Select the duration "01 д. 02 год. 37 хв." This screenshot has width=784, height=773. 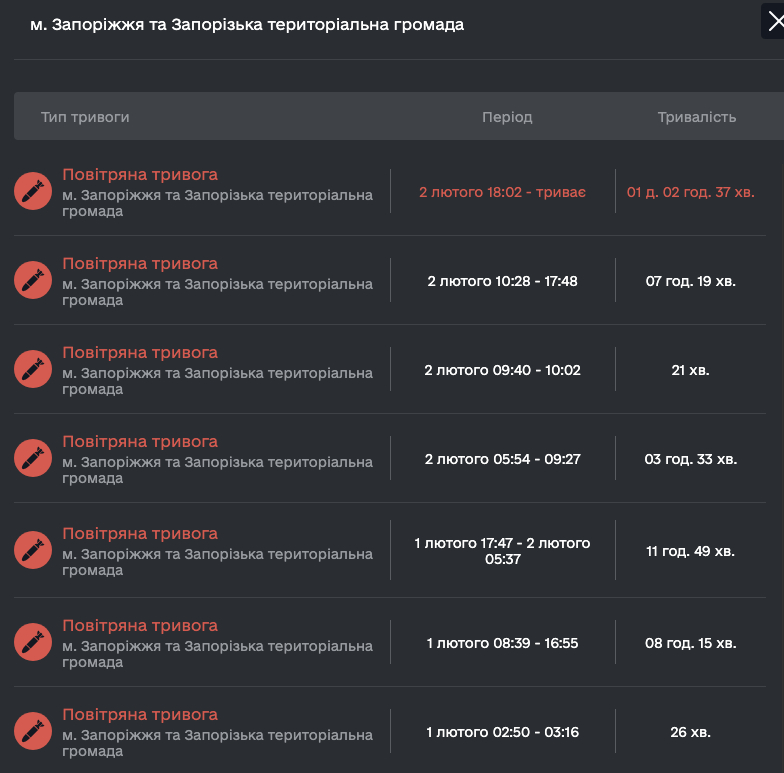tap(690, 192)
